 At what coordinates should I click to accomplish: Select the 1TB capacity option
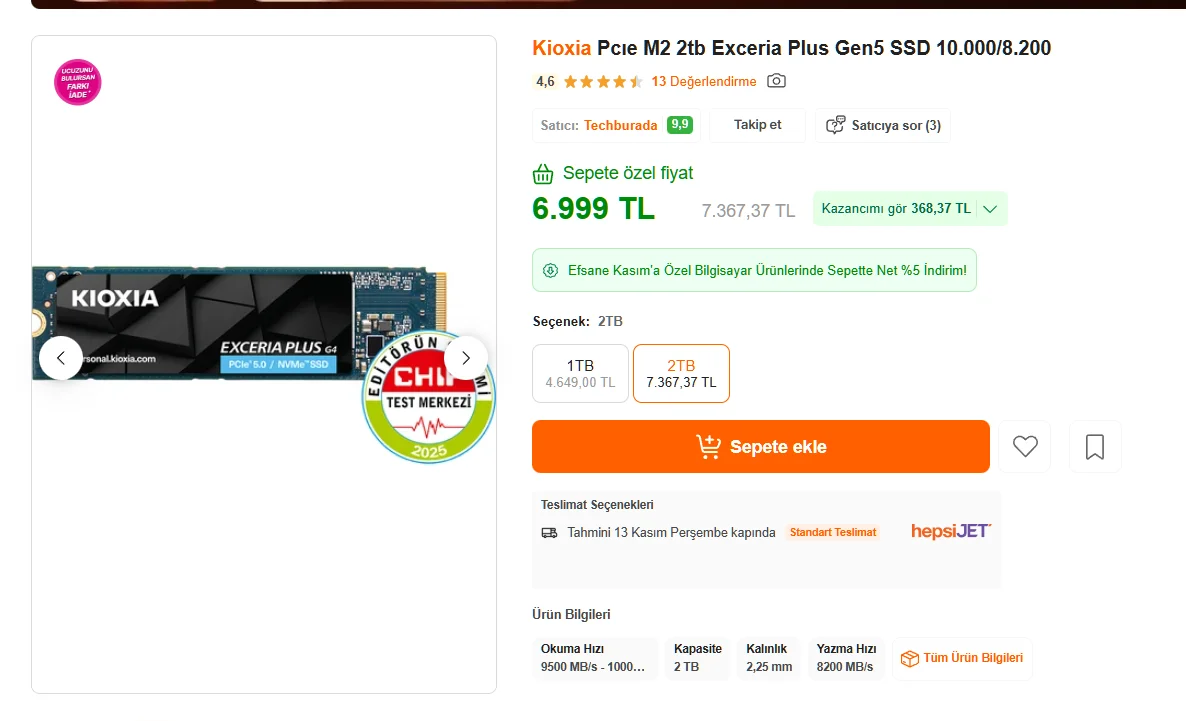point(580,374)
